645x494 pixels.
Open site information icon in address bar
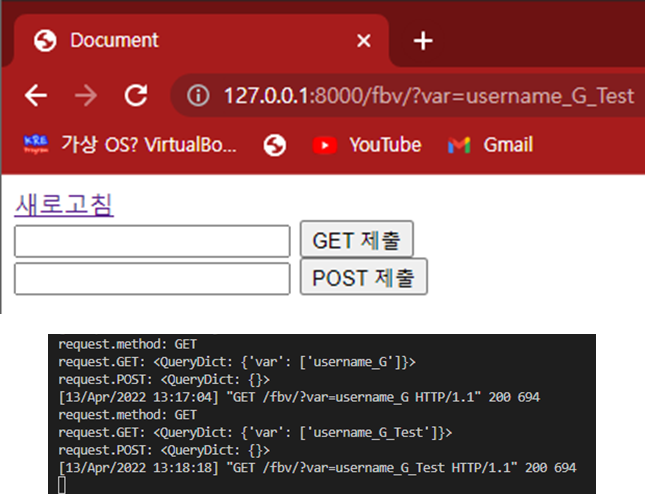click(198, 95)
